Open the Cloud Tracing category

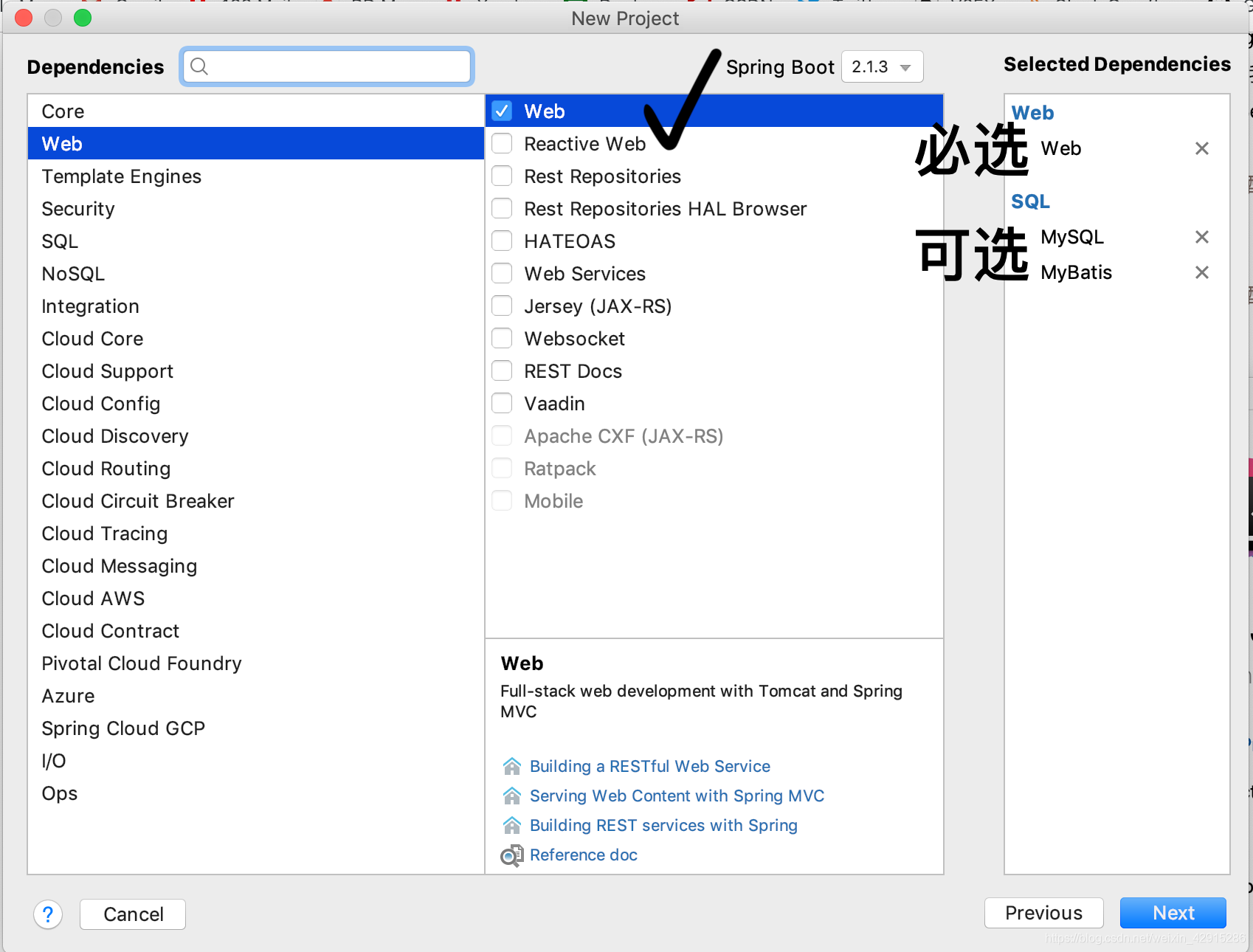(255, 533)
